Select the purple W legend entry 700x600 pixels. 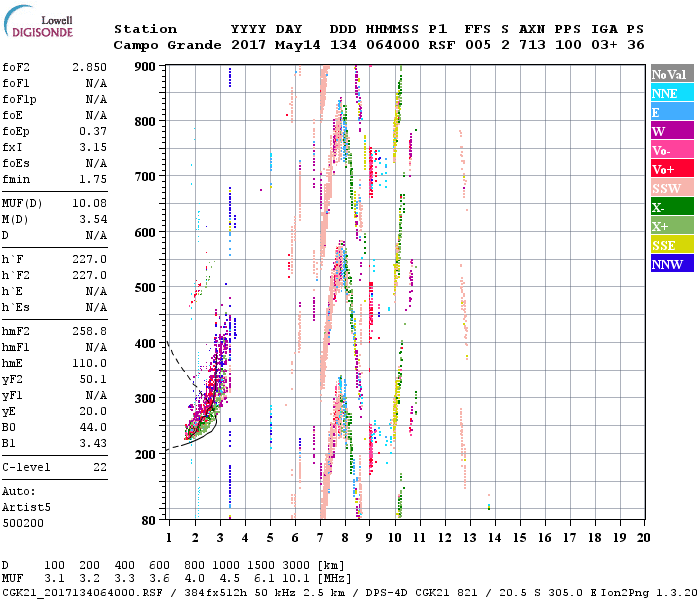tap(670, 131)
